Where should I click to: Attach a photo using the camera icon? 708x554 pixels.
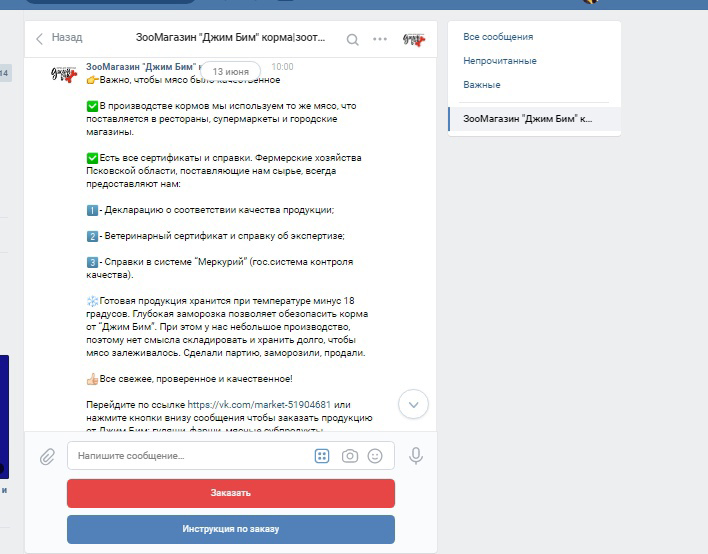[349, 456]
